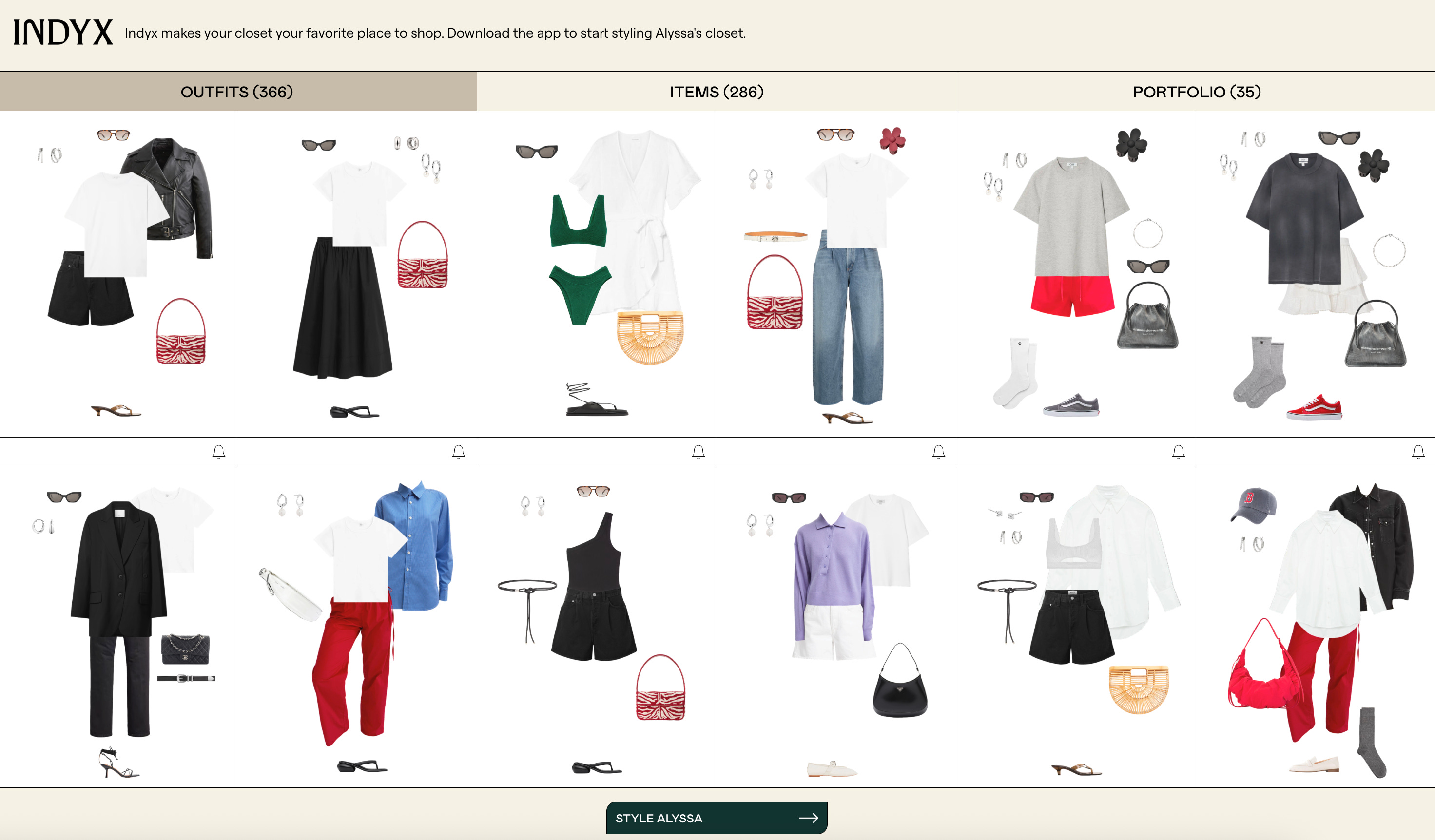The image size is (1435, 840).
Task: Select the Outfits (366) tab
Action: click(x=237, y=92)
